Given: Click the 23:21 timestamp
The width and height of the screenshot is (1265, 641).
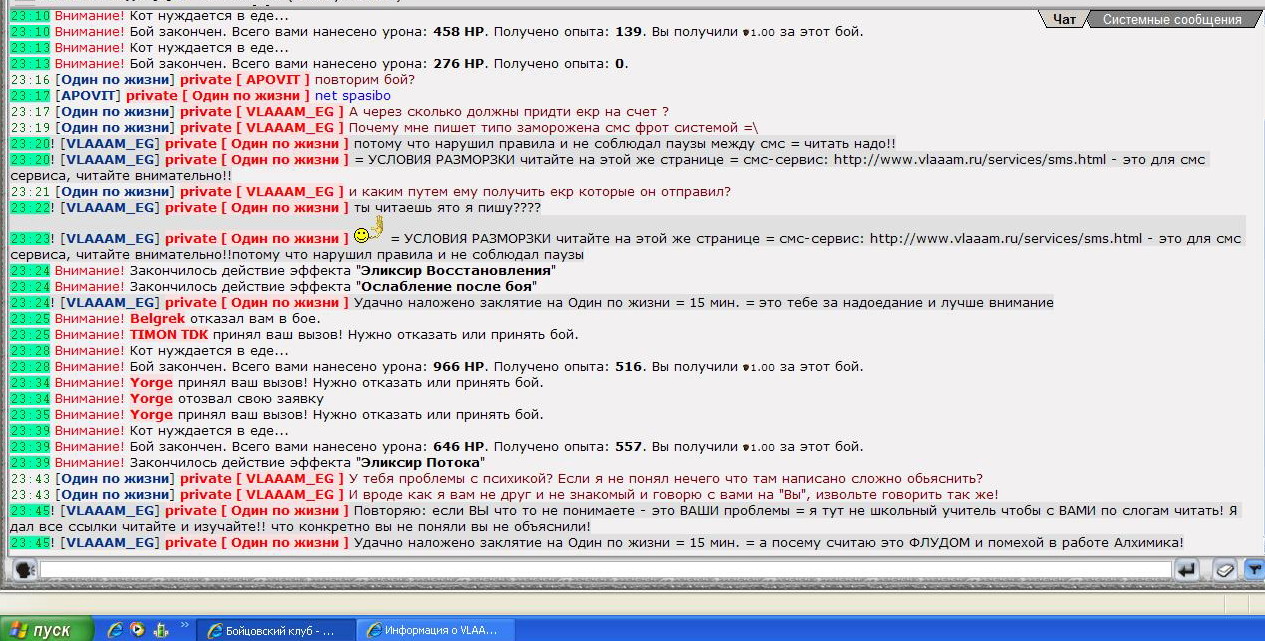Looking at the screenshot, I should coord(30,192).
